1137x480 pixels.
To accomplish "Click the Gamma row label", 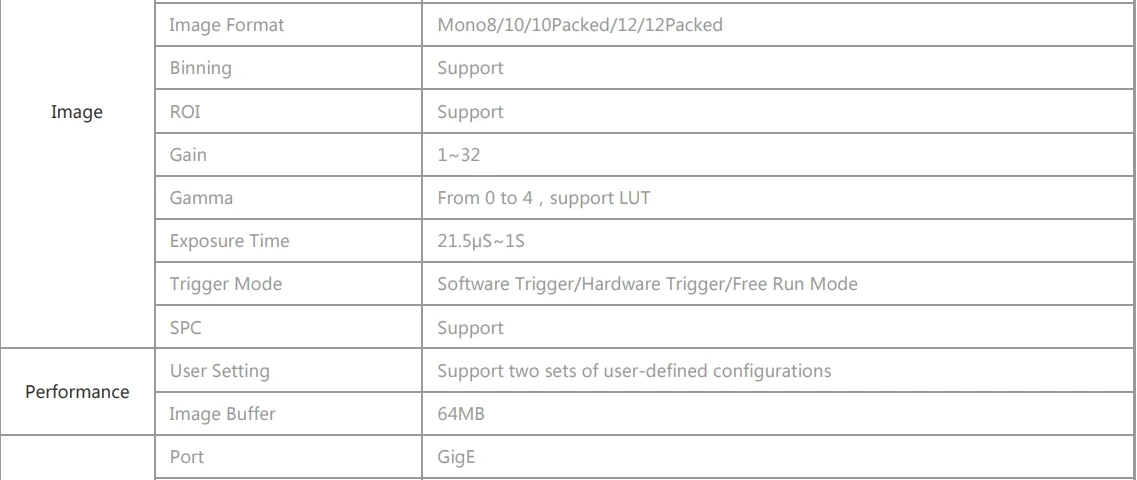I will click(201, 198).
